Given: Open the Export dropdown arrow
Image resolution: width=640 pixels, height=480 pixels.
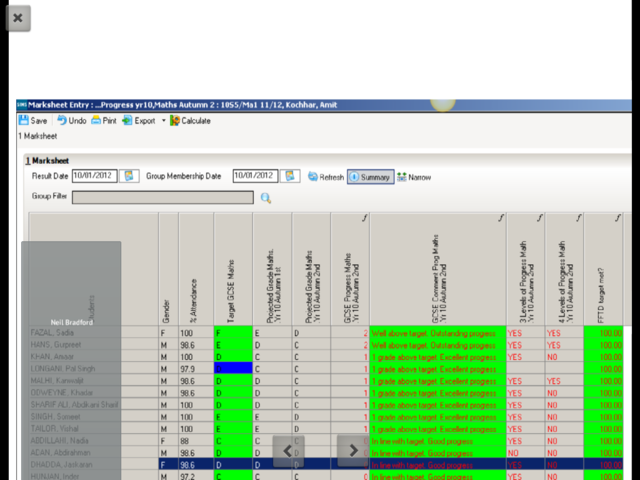Looking at the screenshot, I should [164, 120].
